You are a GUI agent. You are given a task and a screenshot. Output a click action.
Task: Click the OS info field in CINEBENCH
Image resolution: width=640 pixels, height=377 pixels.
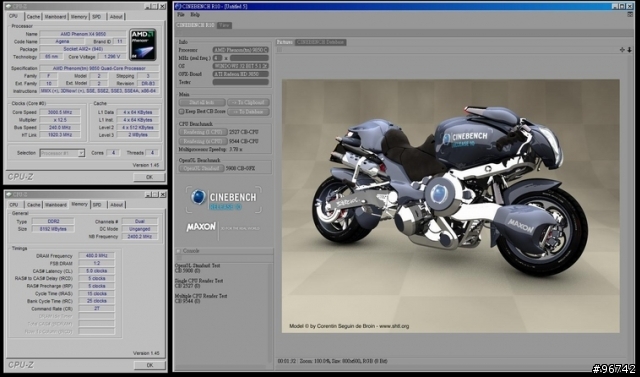(x=240, y=66)
